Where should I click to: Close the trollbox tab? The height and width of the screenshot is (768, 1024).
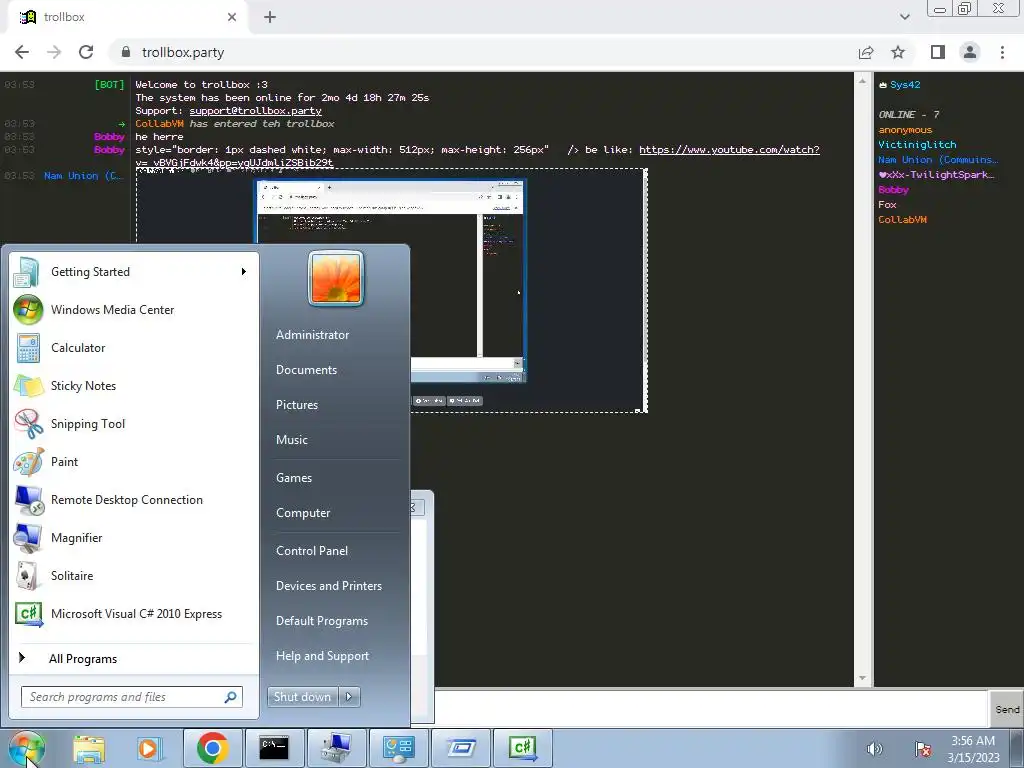coord(231,17)
